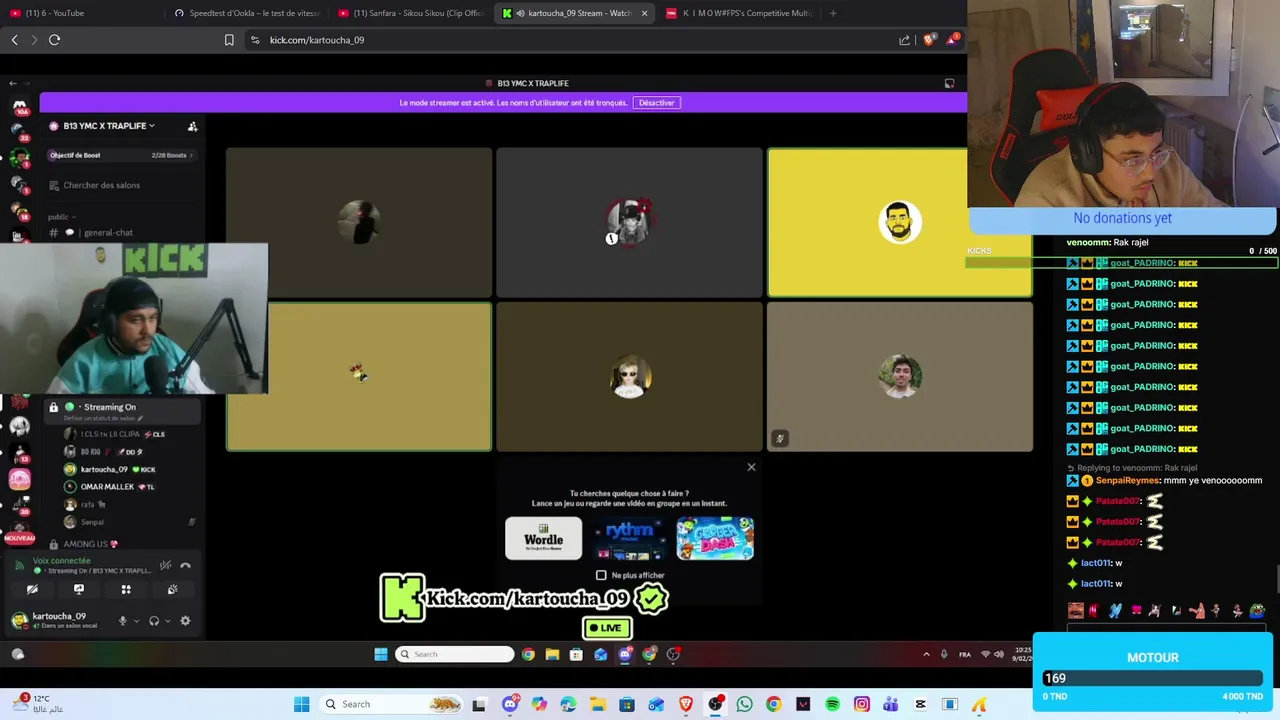Viewport: 1280px width, 720px height.
Task: Click the invite members icon beside server name
Action: click(192, 126)
